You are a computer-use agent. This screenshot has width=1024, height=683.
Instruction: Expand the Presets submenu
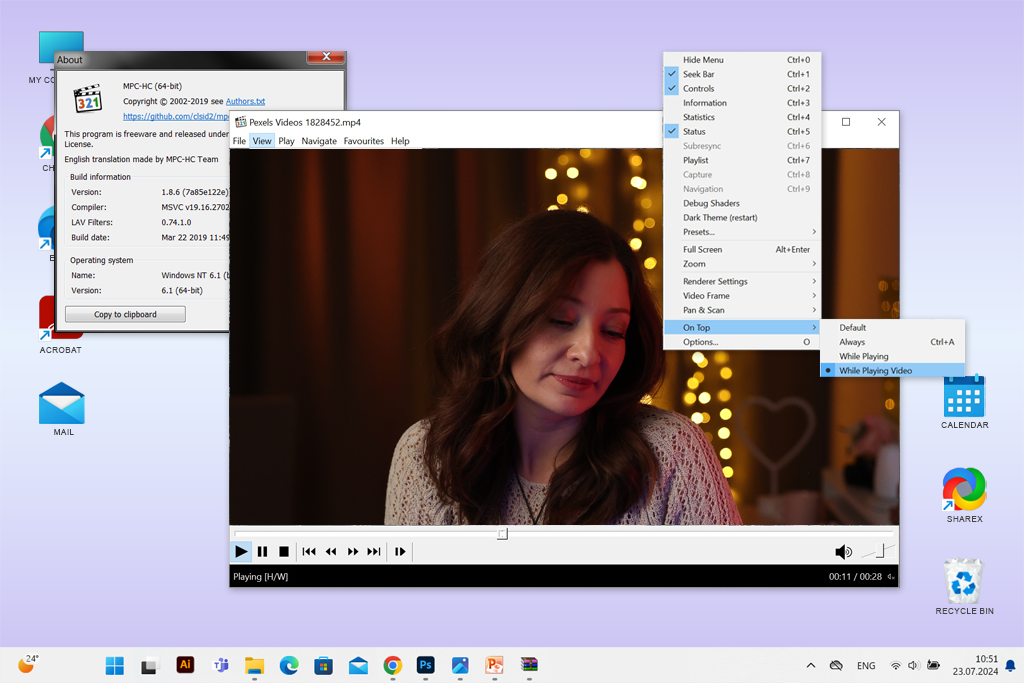[742, 232]
